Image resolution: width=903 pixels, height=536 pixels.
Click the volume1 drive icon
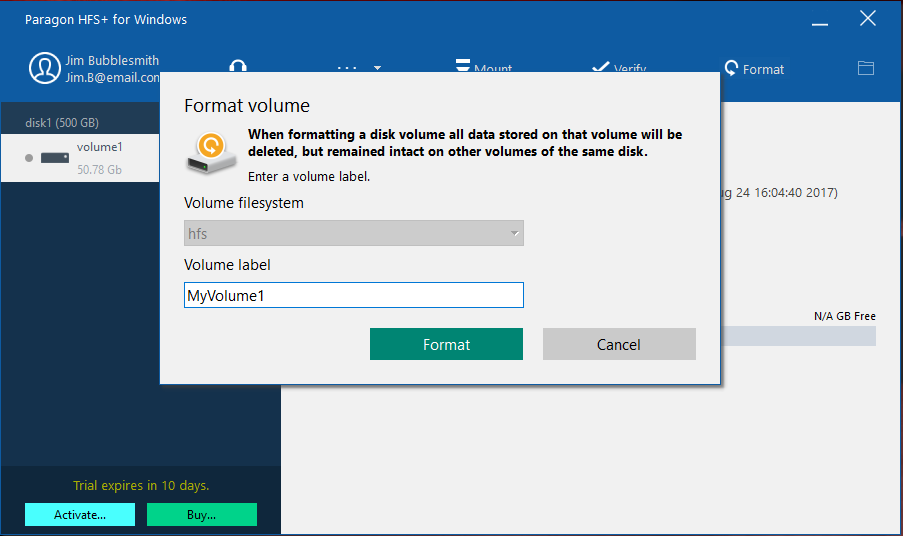(x=54, y=158)
